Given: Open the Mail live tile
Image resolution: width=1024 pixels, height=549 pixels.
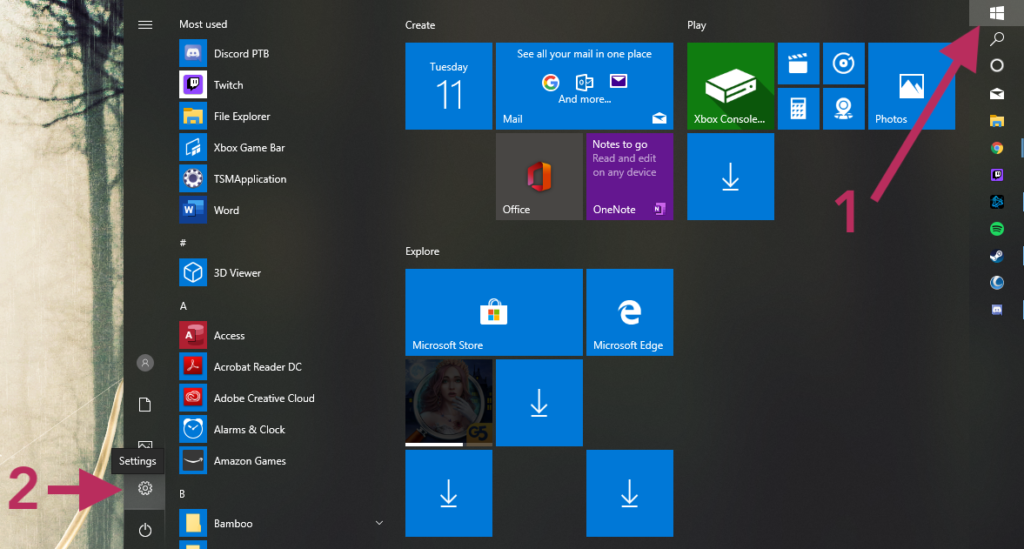Looking at the screenshot, I should click(x=584, y=86).
